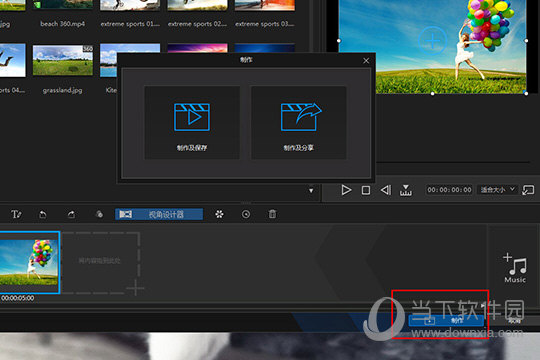The width and height of the screenshot is (540, 360).
Task: Click the plus circle in preview image
Action: click(433, 41)
